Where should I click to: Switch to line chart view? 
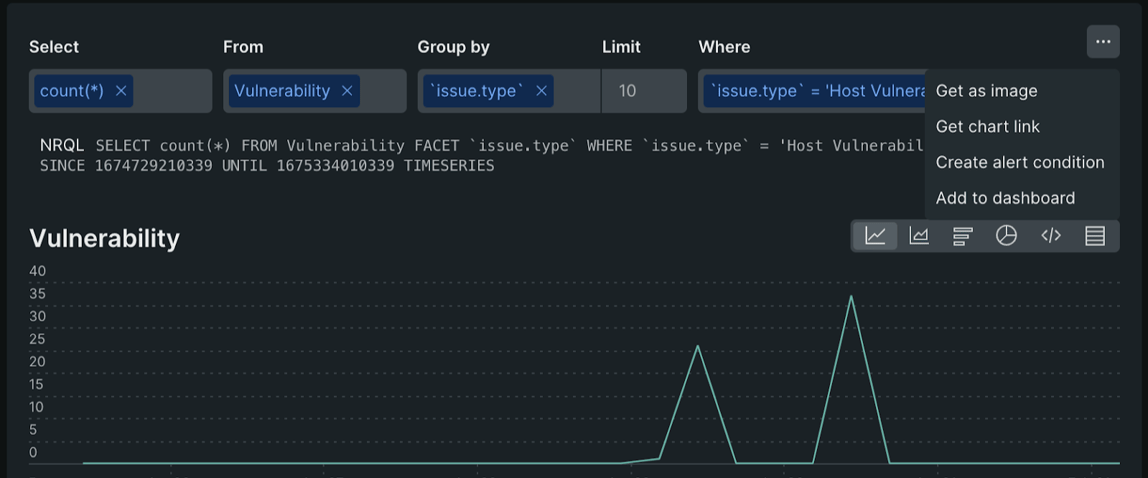pyautogui.click(x=876, y=236)
